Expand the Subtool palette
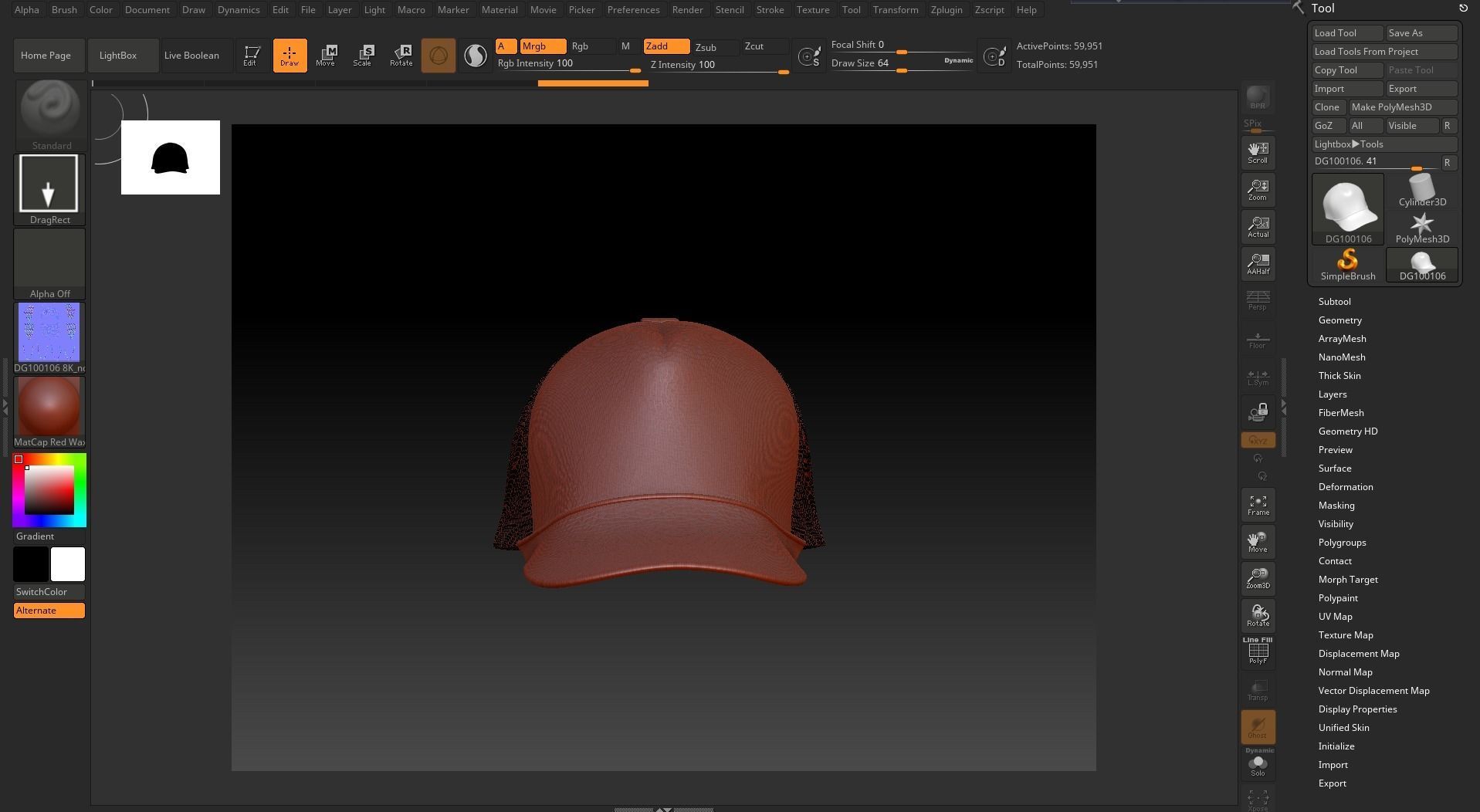The width and height of the screenshot is (1480, 812). click(x=1334, y=302)
